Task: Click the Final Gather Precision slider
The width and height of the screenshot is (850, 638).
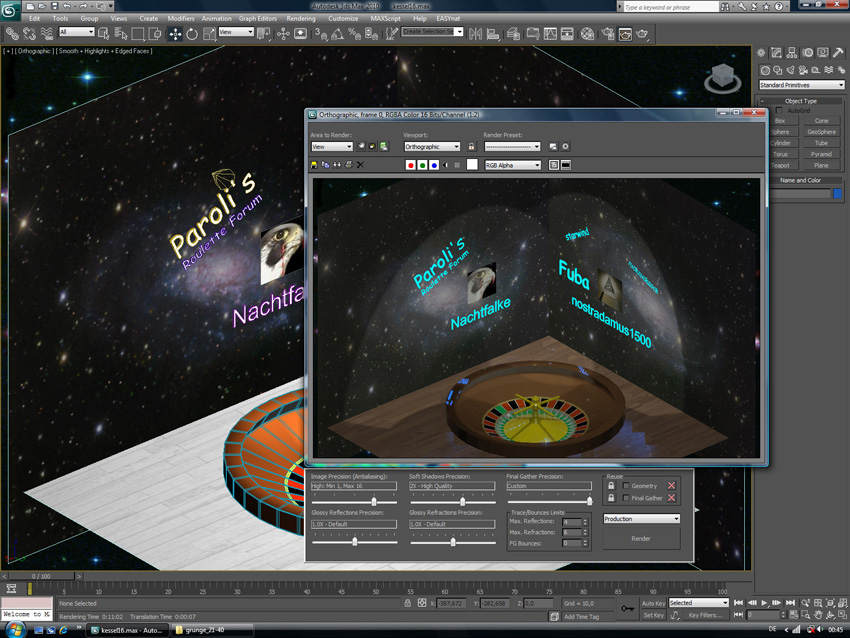Action: (x=589, y=501)
